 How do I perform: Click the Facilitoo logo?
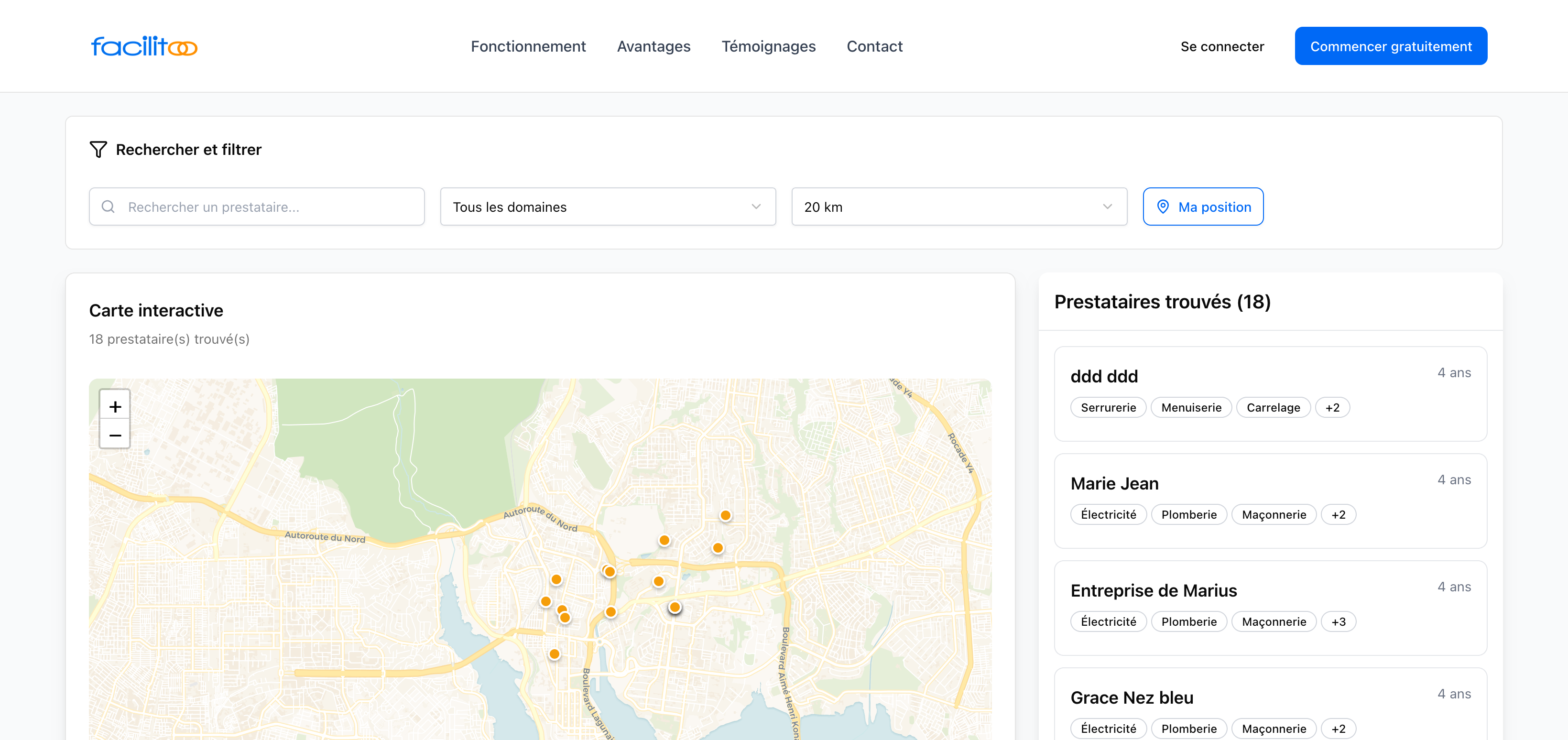[x=143, y=46]
